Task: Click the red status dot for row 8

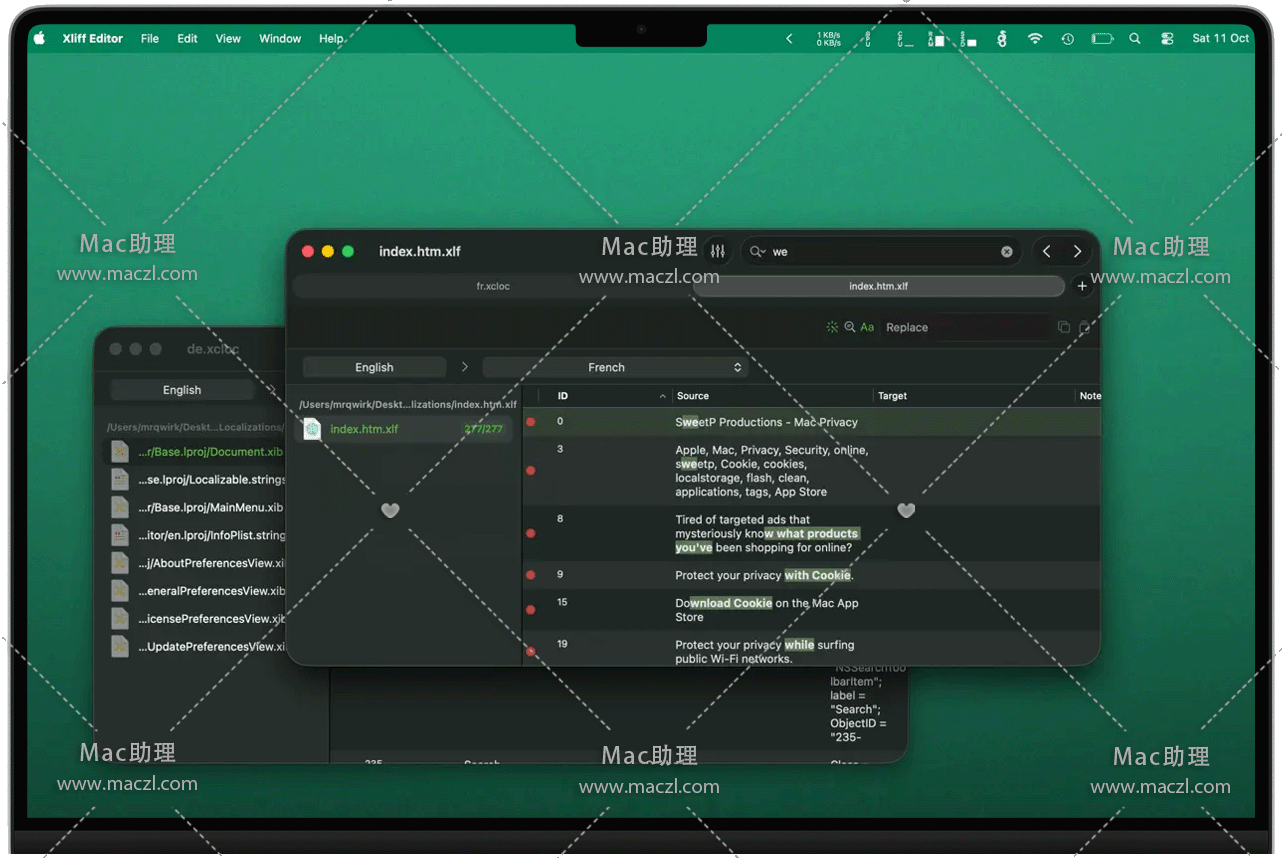Action: (530, 533)
